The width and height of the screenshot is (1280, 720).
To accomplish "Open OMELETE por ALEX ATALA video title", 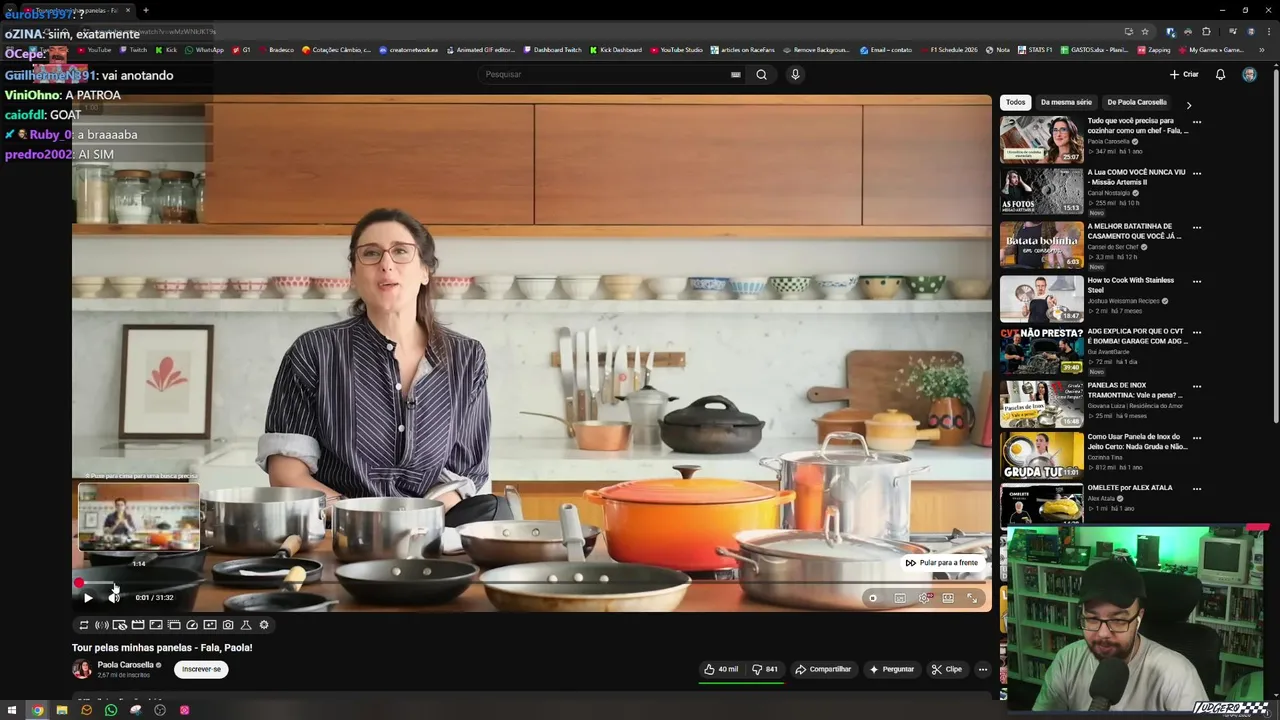I will coord(1130,488).
